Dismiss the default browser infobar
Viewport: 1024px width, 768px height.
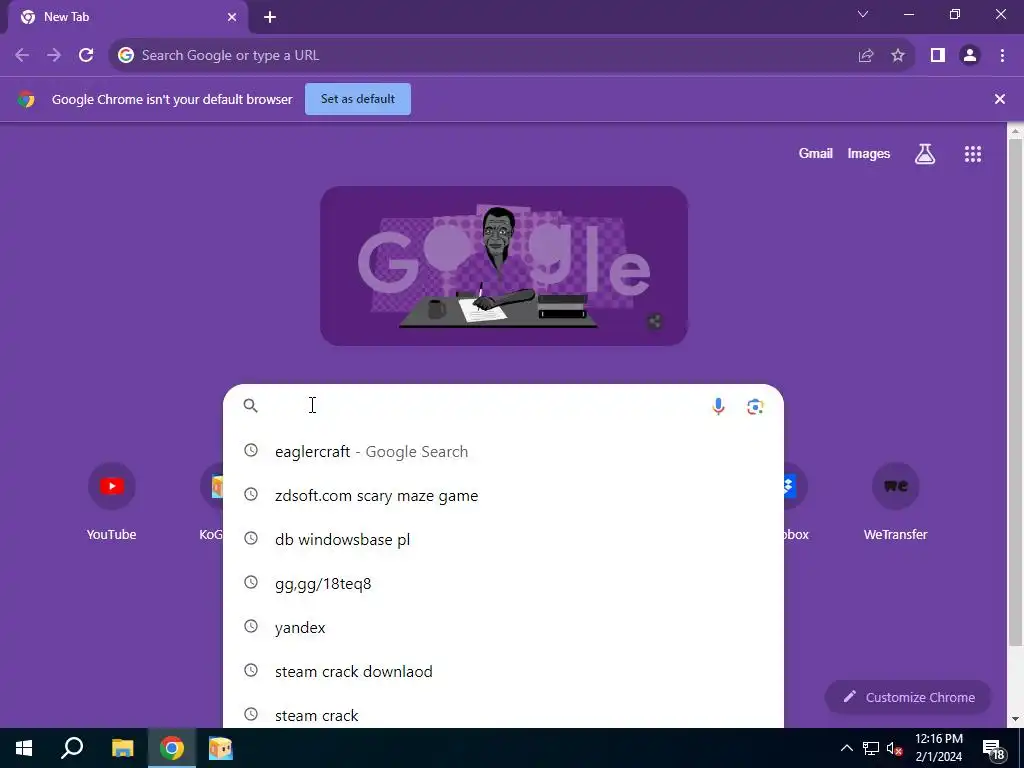click(999, 99)
